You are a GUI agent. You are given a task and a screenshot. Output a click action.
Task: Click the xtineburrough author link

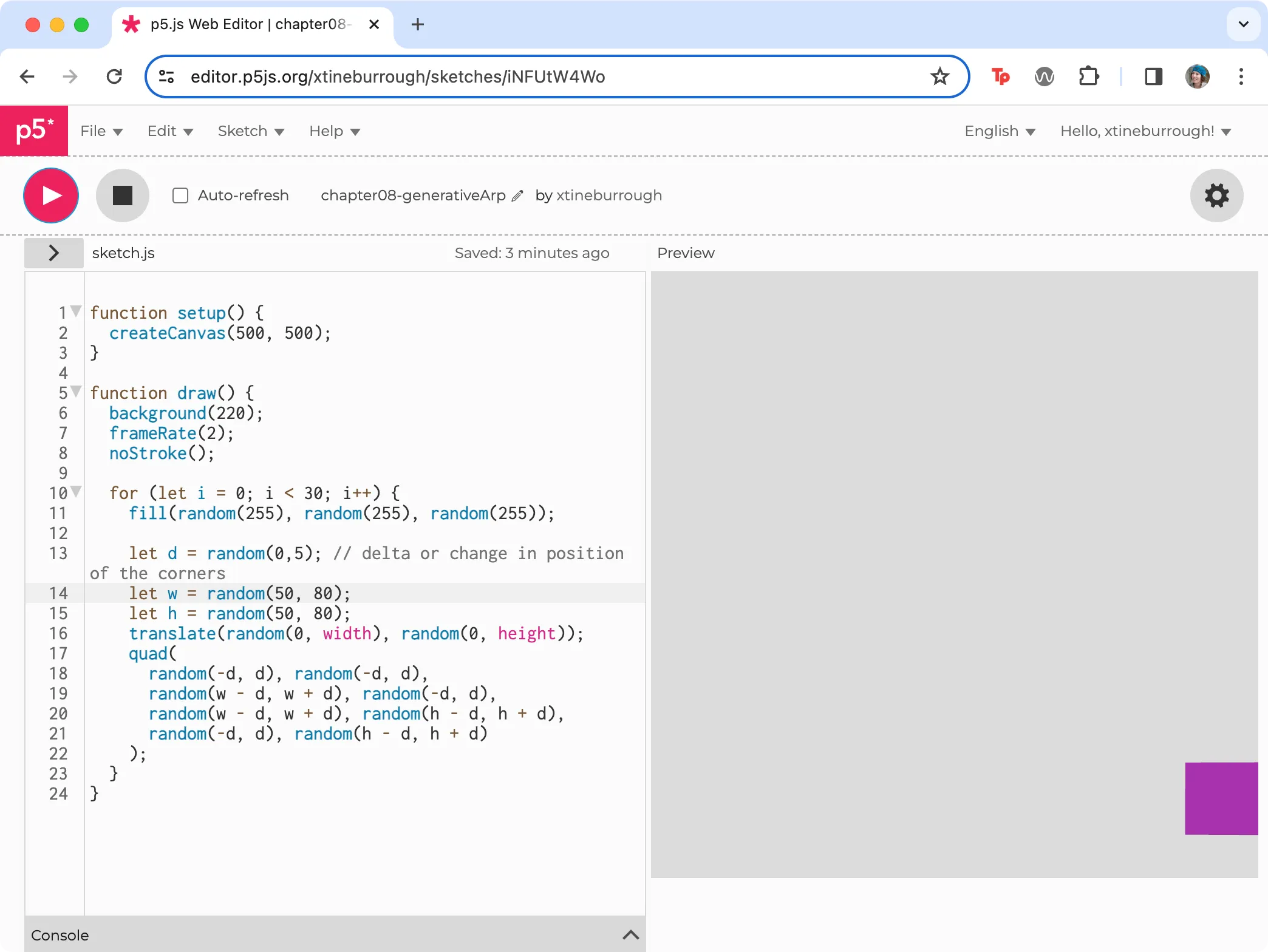[609, 195]
